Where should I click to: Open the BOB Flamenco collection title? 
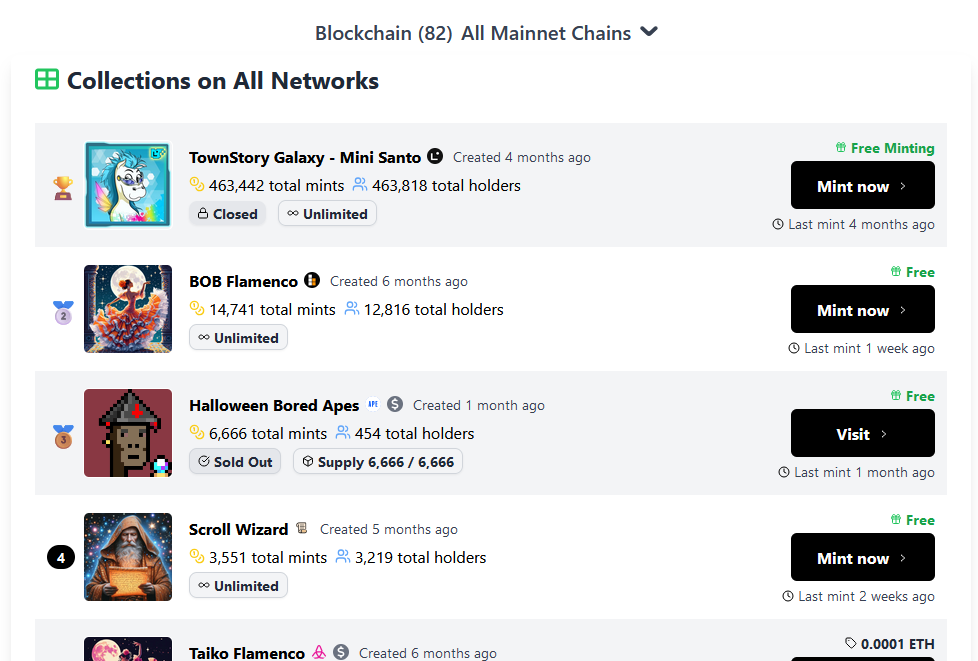(x=243, y=281)
